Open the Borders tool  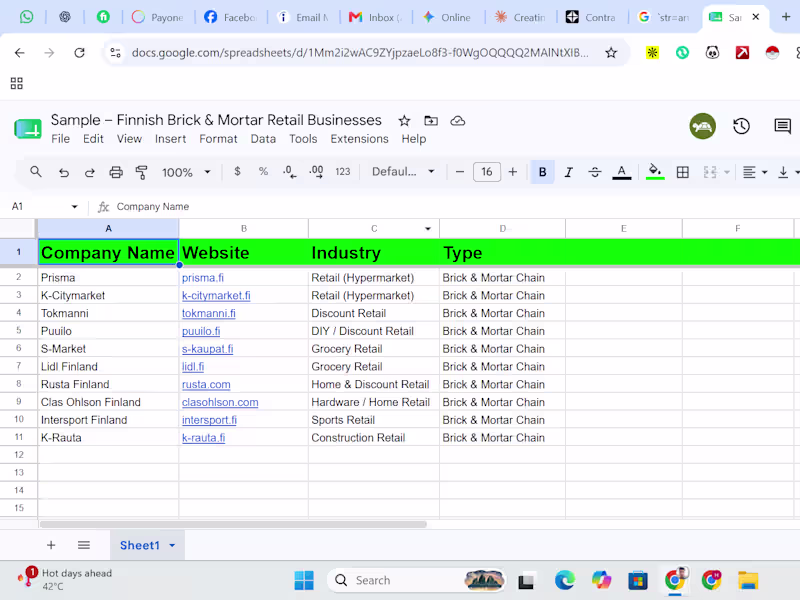[683, 172]
